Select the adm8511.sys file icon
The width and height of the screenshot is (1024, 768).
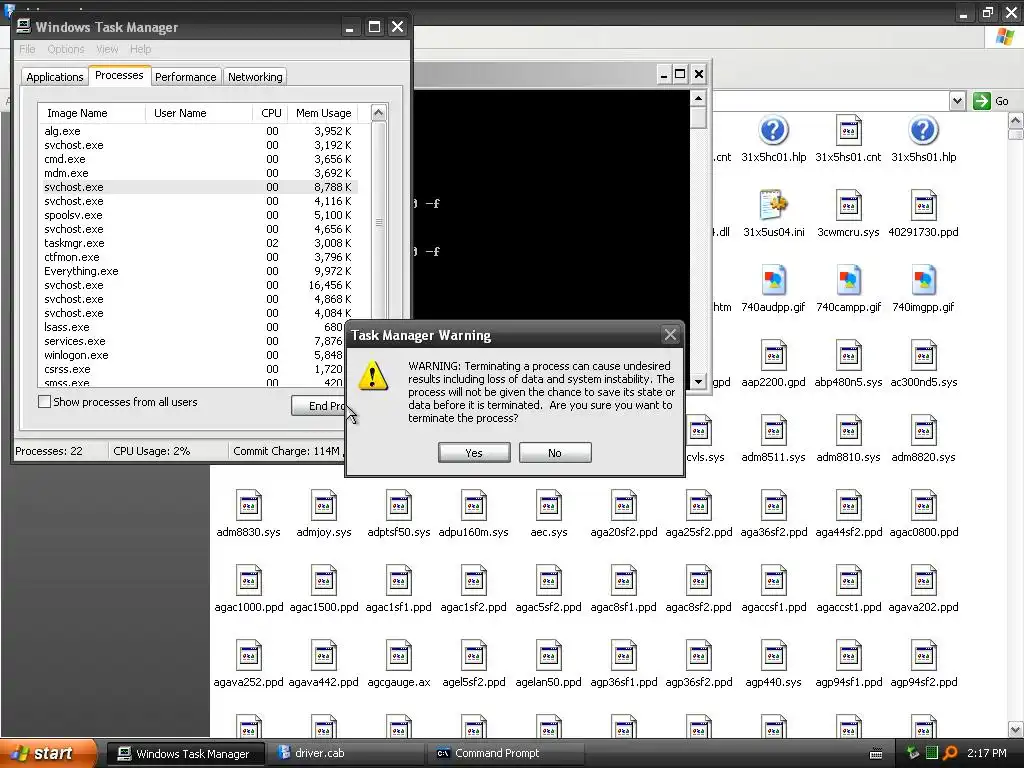[x=773, y=430]
